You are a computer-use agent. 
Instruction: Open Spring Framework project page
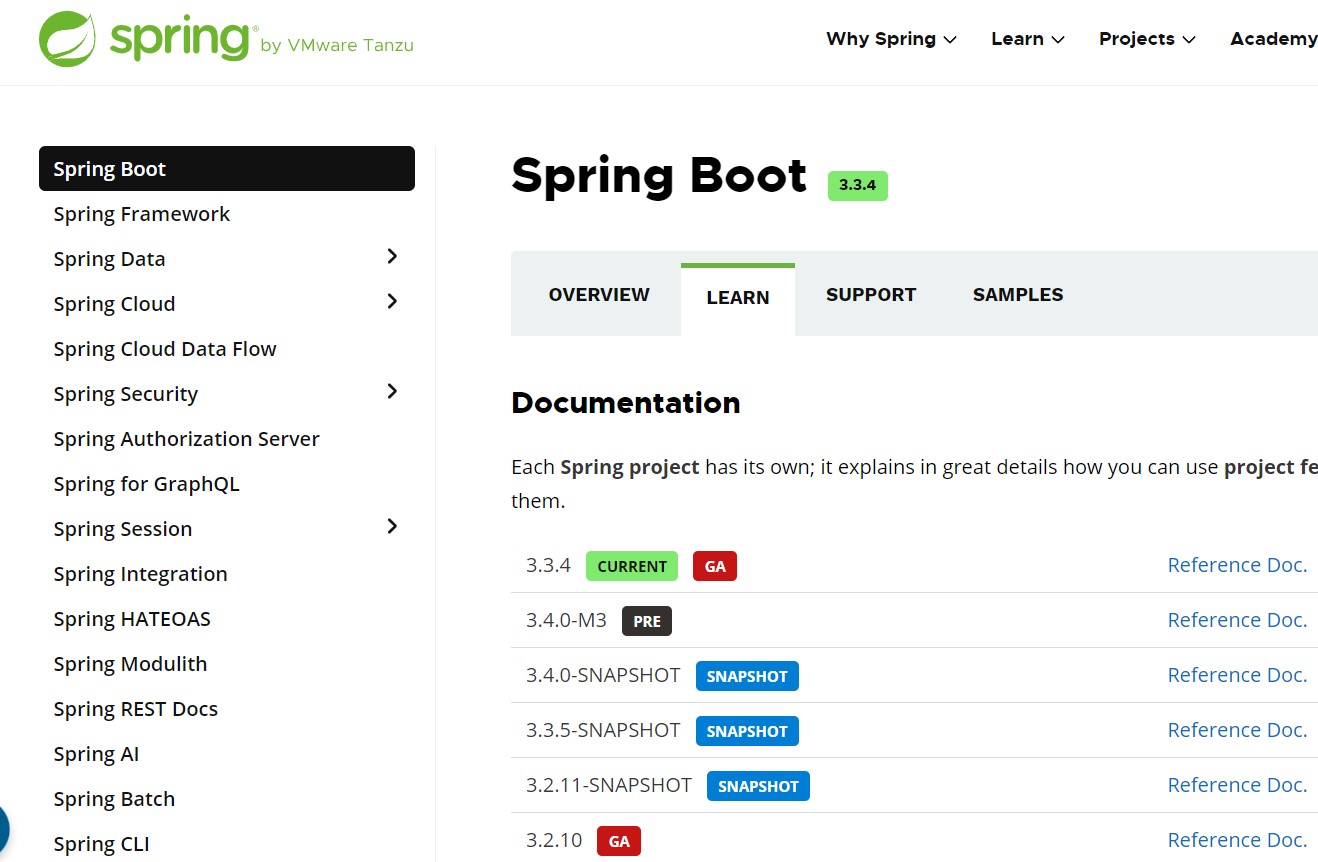point(142,214)
